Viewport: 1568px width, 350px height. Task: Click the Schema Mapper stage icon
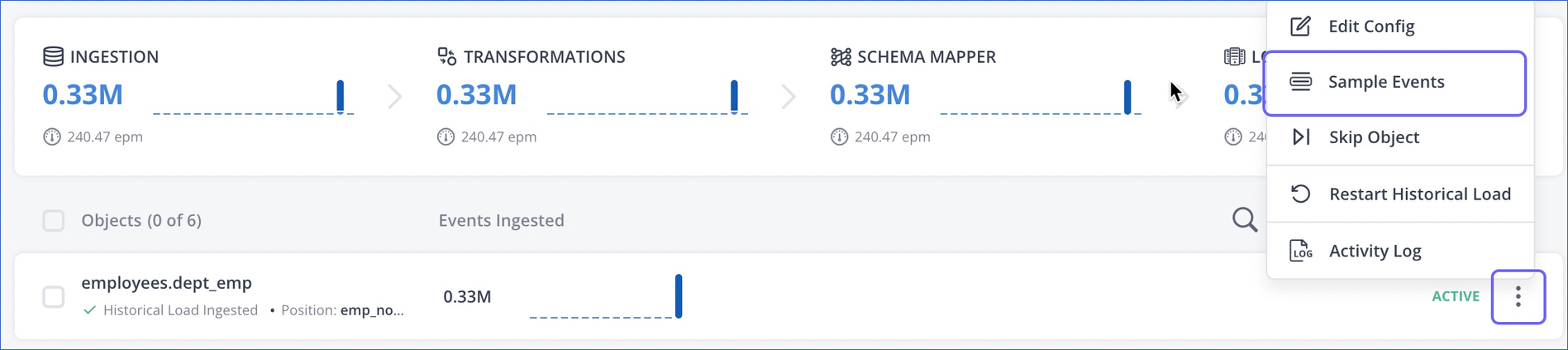[x=841, y=56]
